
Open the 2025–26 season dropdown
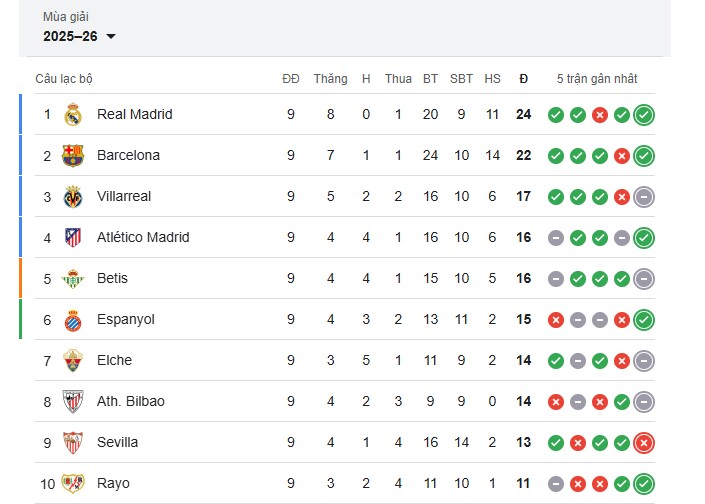tap(80, 36)
